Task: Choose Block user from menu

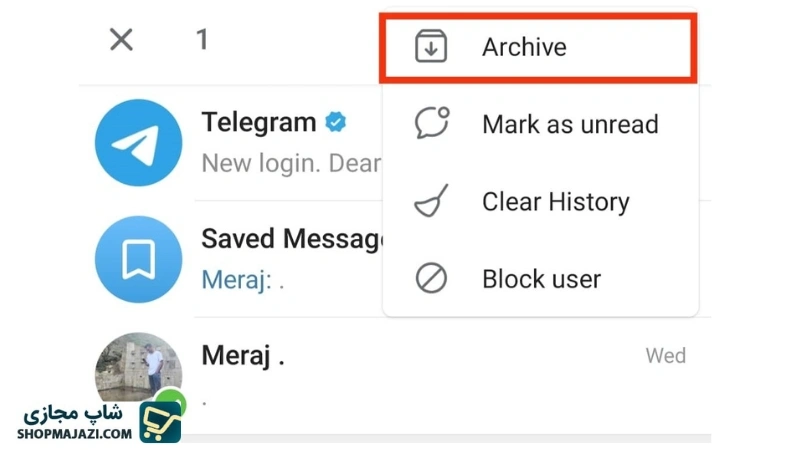Action: [541, 278]
